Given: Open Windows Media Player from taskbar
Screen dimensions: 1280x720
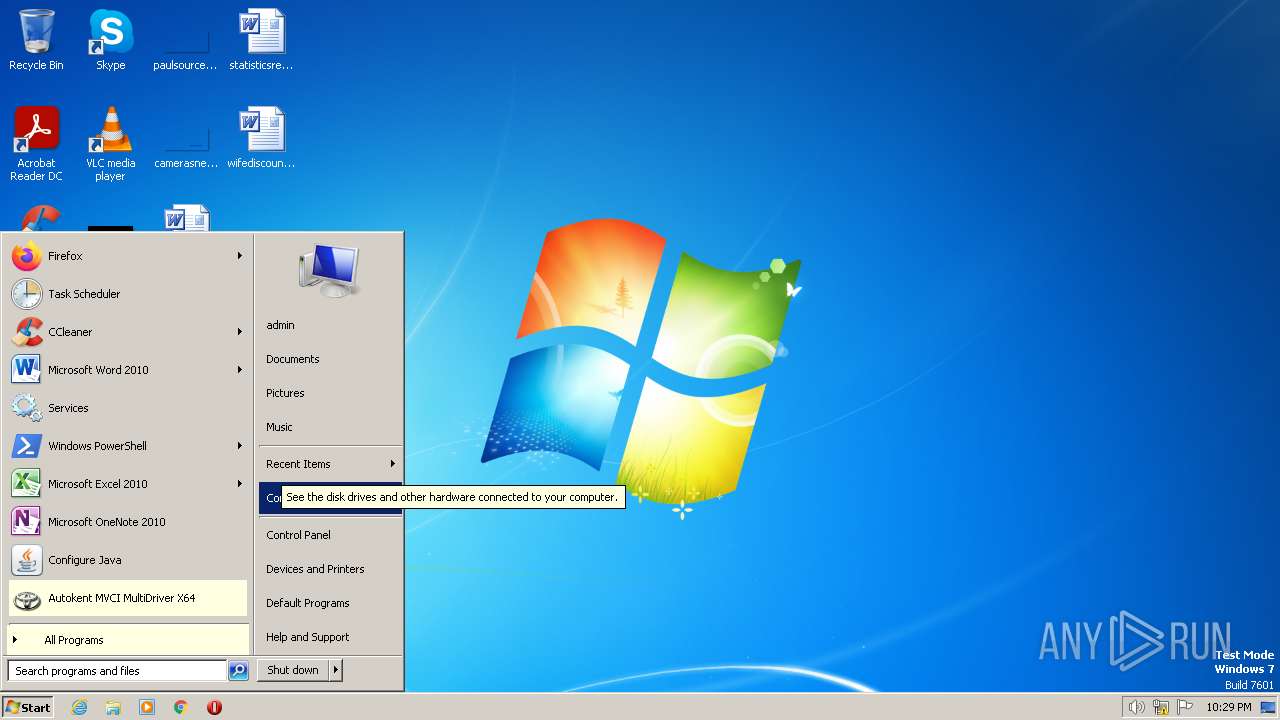Looking at the screenshot, I should click(x=147, y=707).
